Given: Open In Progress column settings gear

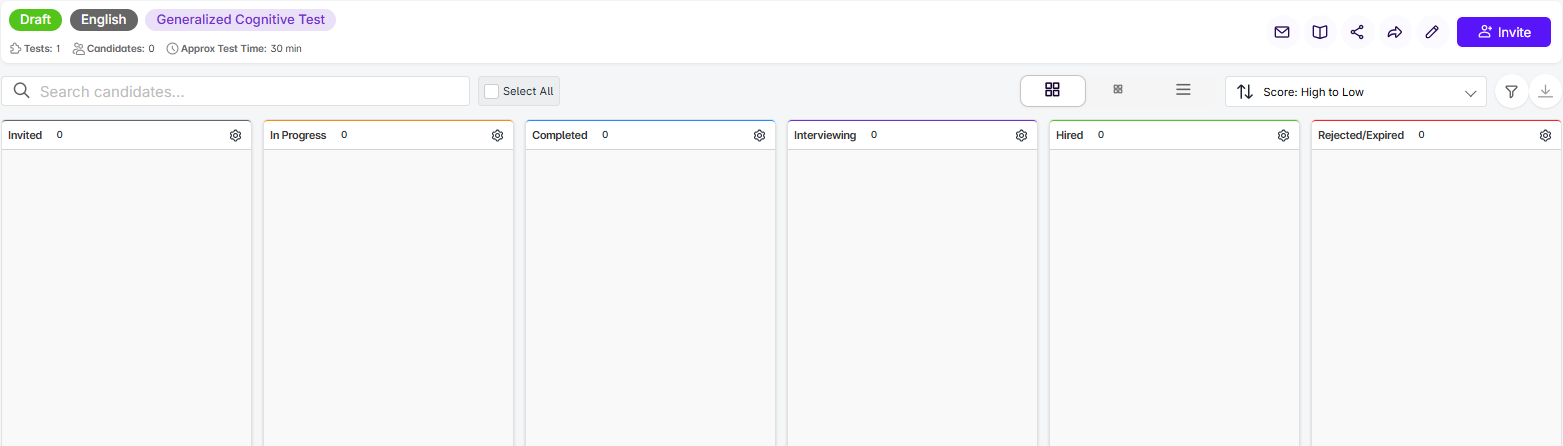Looking at the screenshot, I should [x=497, y=136].
